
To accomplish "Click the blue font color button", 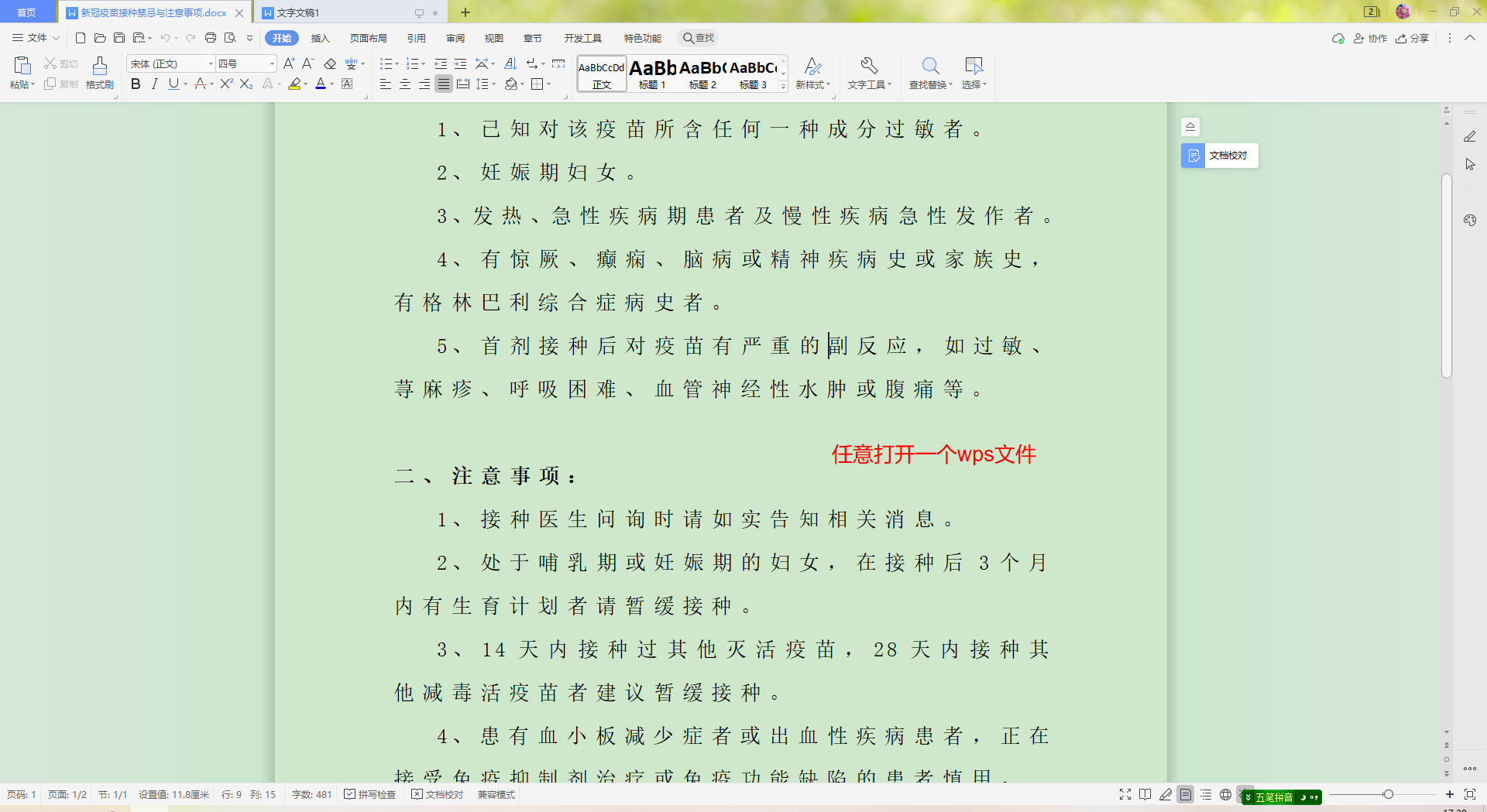I will click(x=321, y=84).
